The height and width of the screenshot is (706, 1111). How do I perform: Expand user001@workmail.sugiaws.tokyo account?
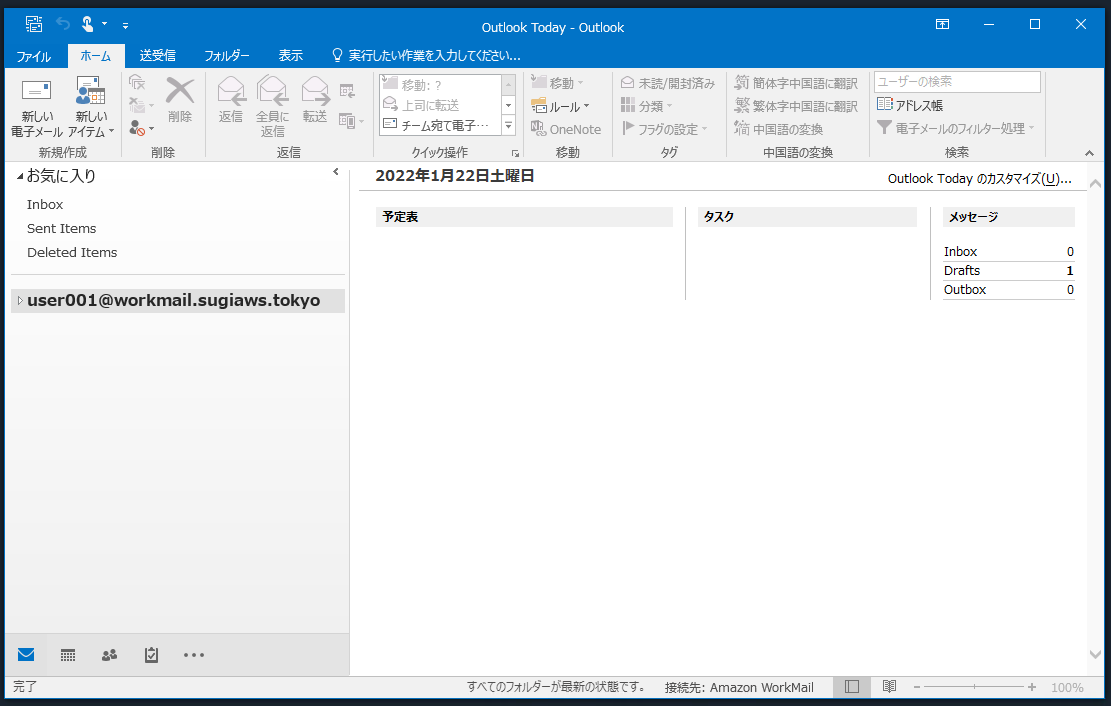tap(20, 301)
